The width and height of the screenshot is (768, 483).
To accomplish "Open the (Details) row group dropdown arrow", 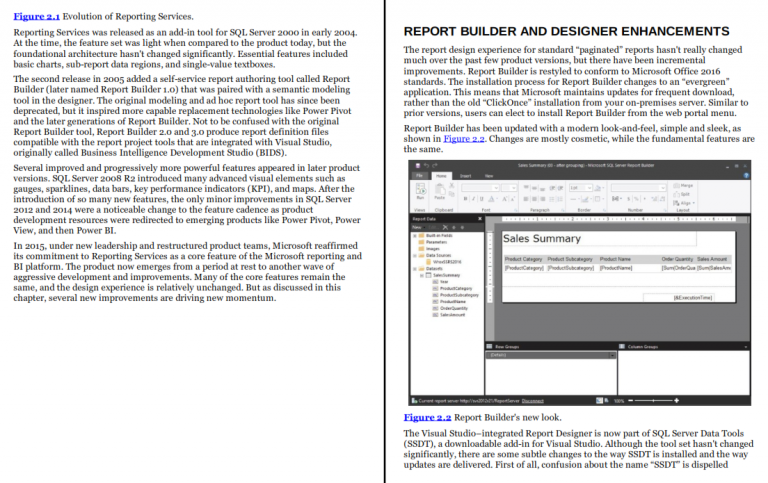I will (612, 355).
